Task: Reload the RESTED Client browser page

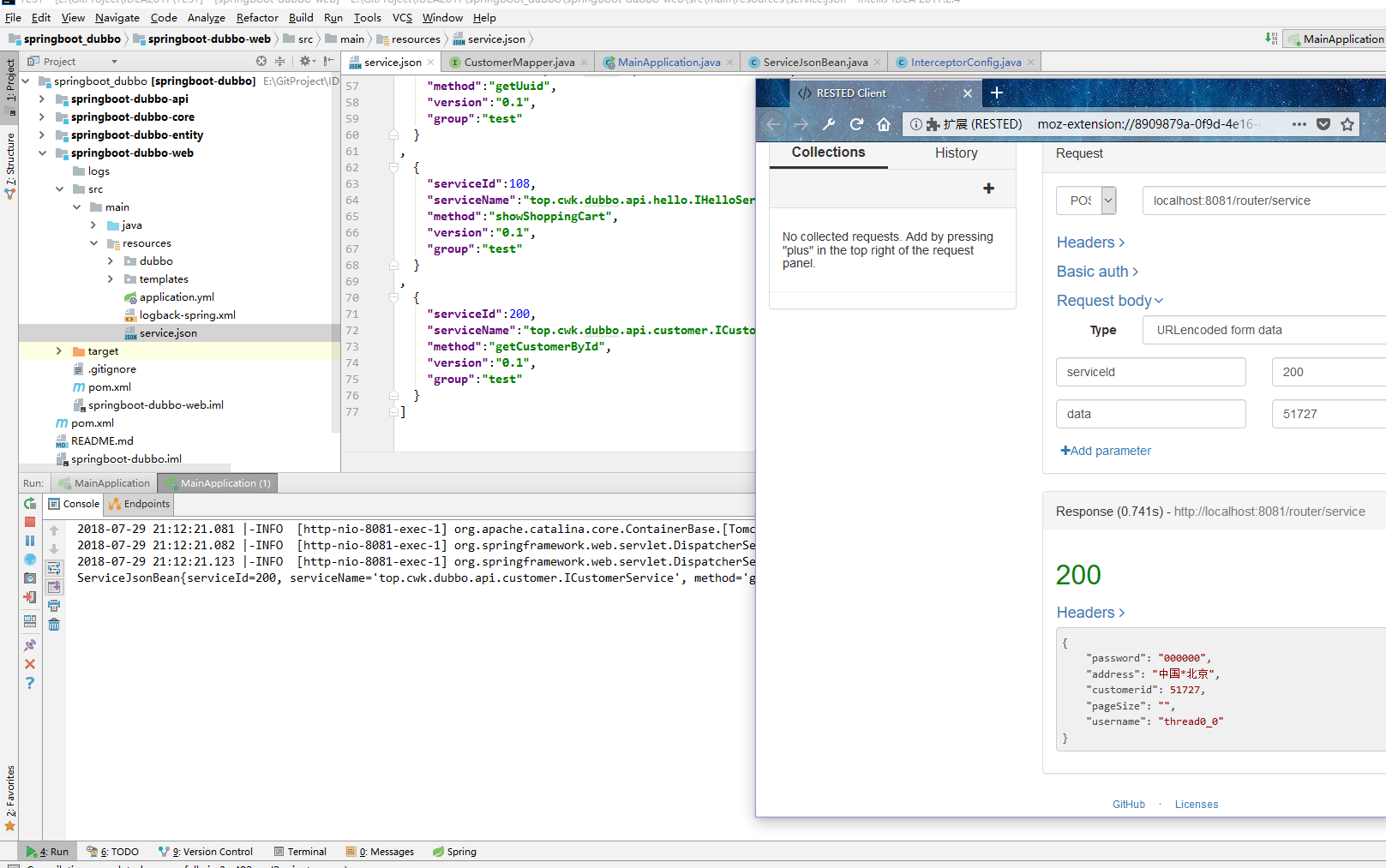Action: click(856, 124)
